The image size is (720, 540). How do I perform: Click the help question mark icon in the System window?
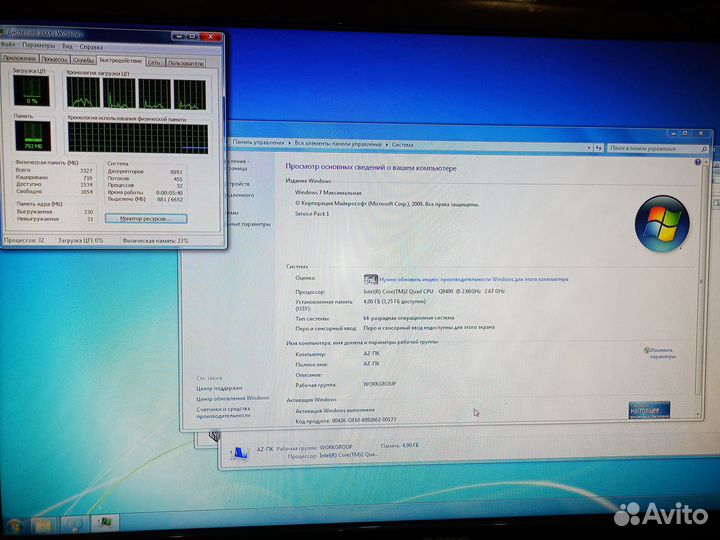click(698, 160)
